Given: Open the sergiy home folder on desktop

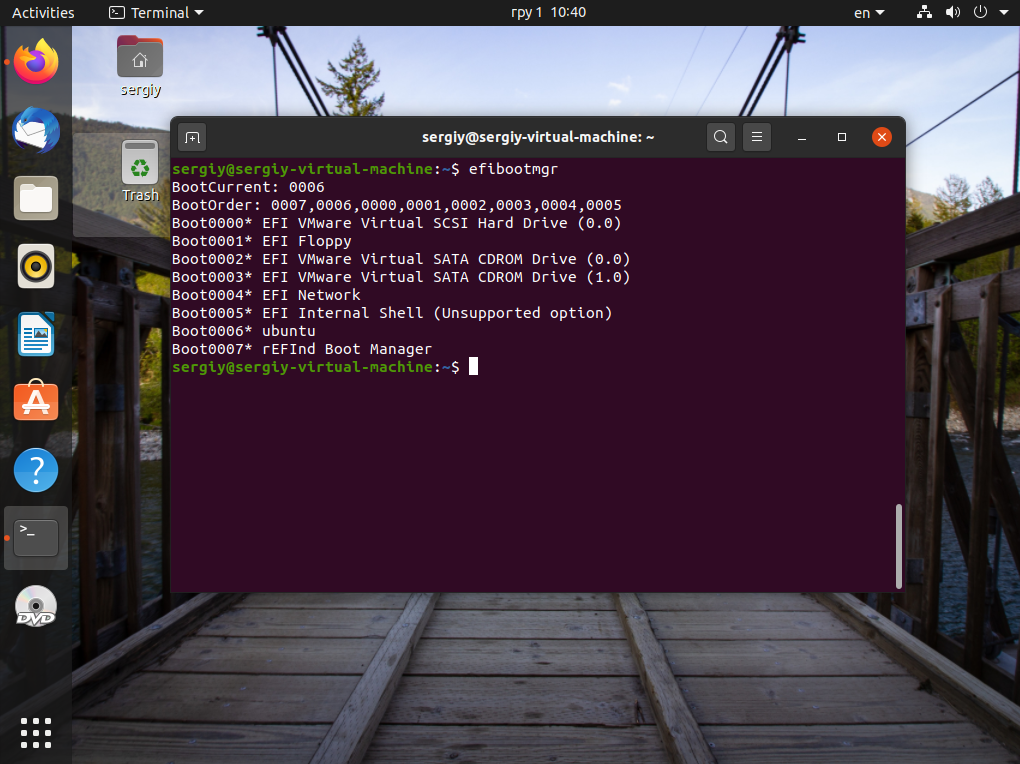Looking at the screenshot, I should 140,66.
